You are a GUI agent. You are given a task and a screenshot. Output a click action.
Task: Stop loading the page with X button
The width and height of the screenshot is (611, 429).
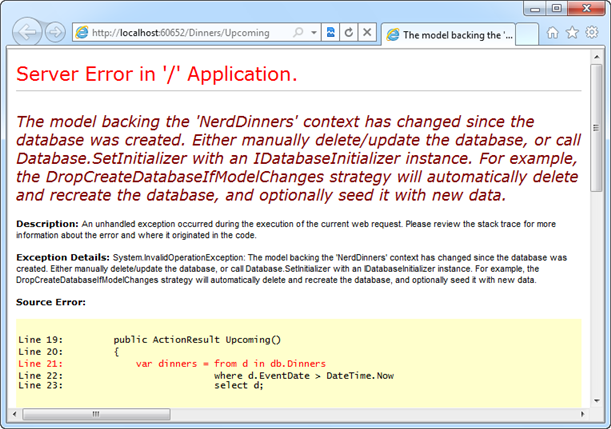click(367, 32)
